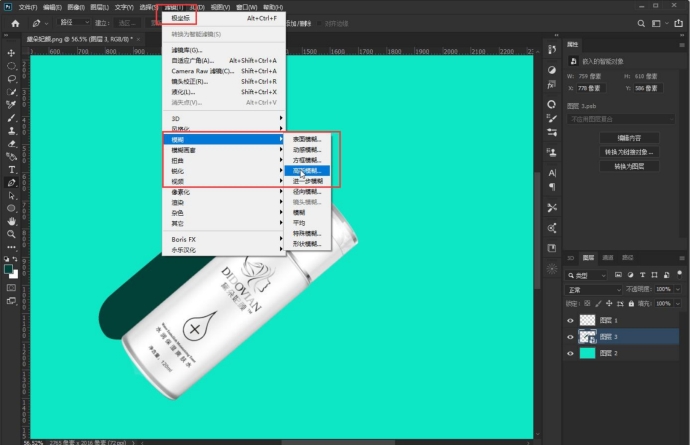Open the Adjustments panel icon
Screen dimensions: 690x445
pyautogui.click(x=552, y=70)
